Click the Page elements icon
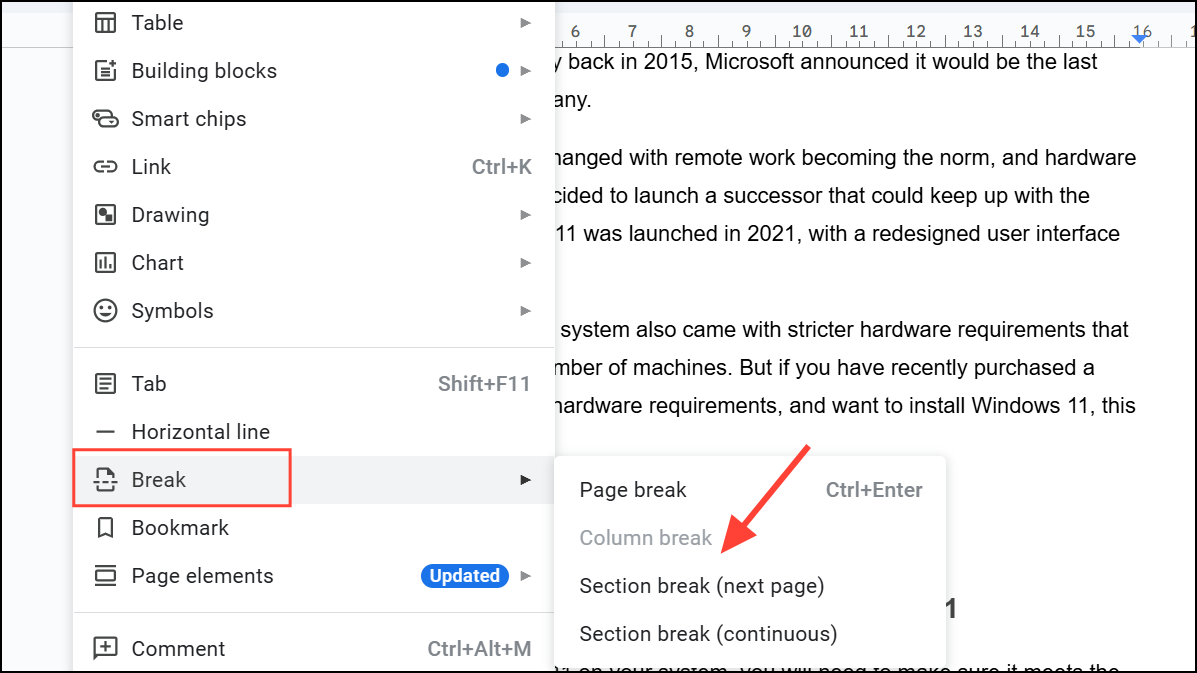 pyautogui.click(x=105, y=576)
